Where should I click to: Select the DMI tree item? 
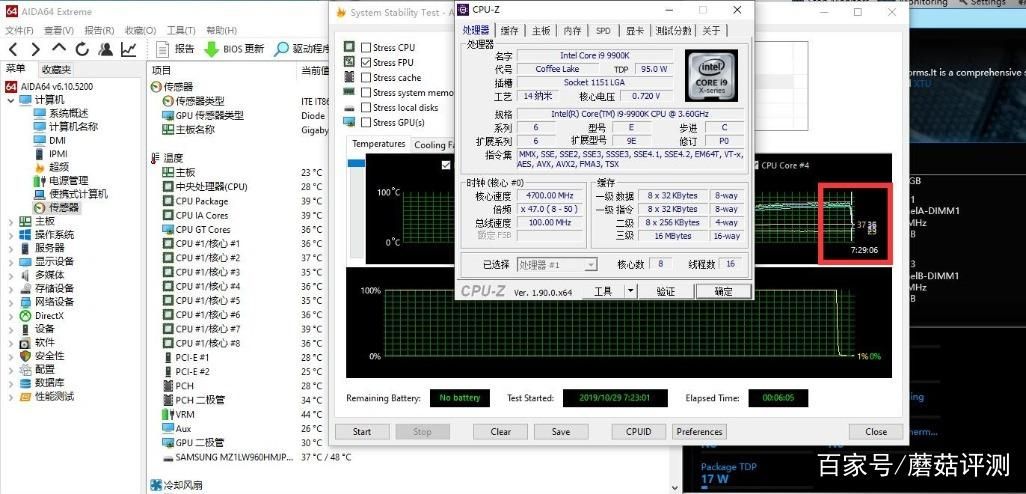[58, 140]
